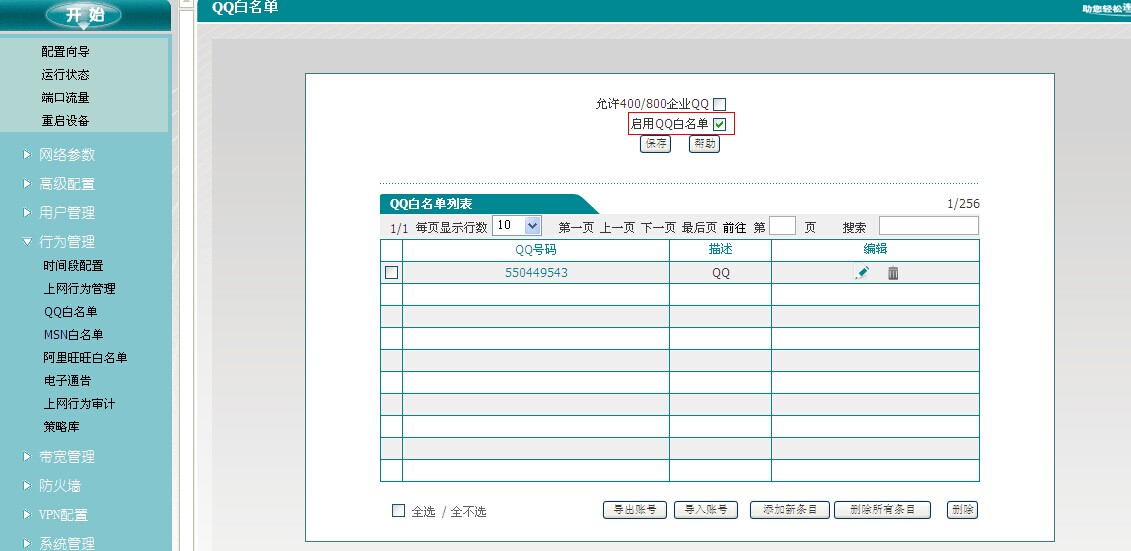Click the QQ白名单列表 list tab title
Screen dimensions: 1131x551
click(x=431, y=204)
